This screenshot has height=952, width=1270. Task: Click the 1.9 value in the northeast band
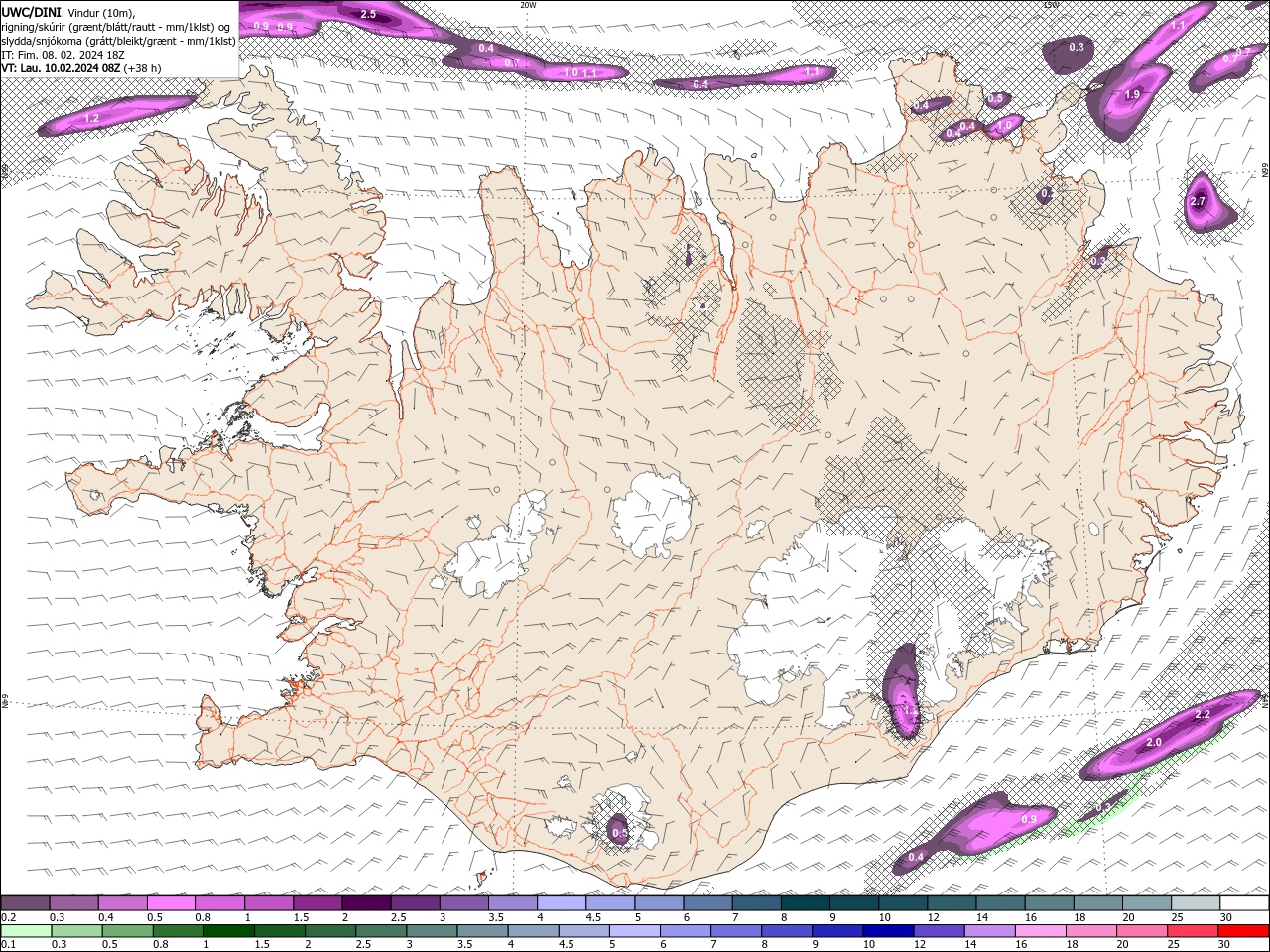1132,94
